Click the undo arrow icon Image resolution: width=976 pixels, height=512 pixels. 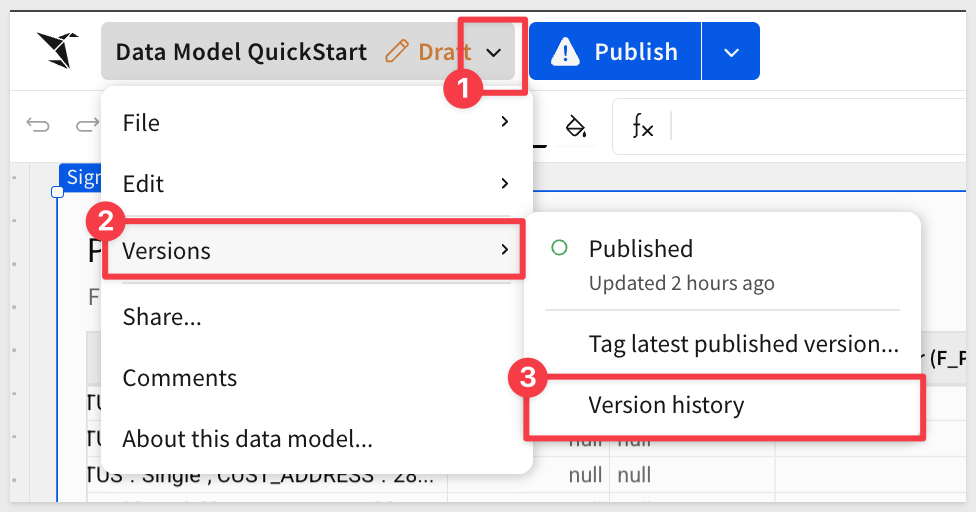(38, 125)
